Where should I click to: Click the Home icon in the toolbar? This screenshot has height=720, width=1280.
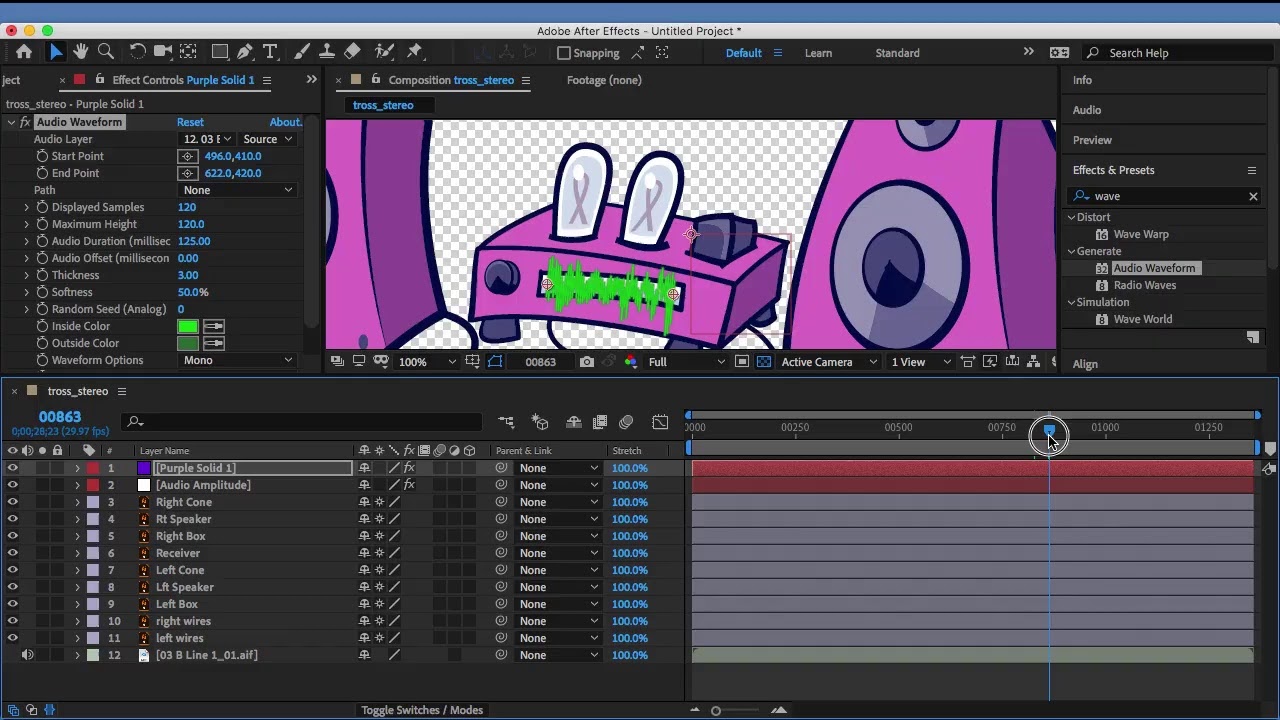24,52
